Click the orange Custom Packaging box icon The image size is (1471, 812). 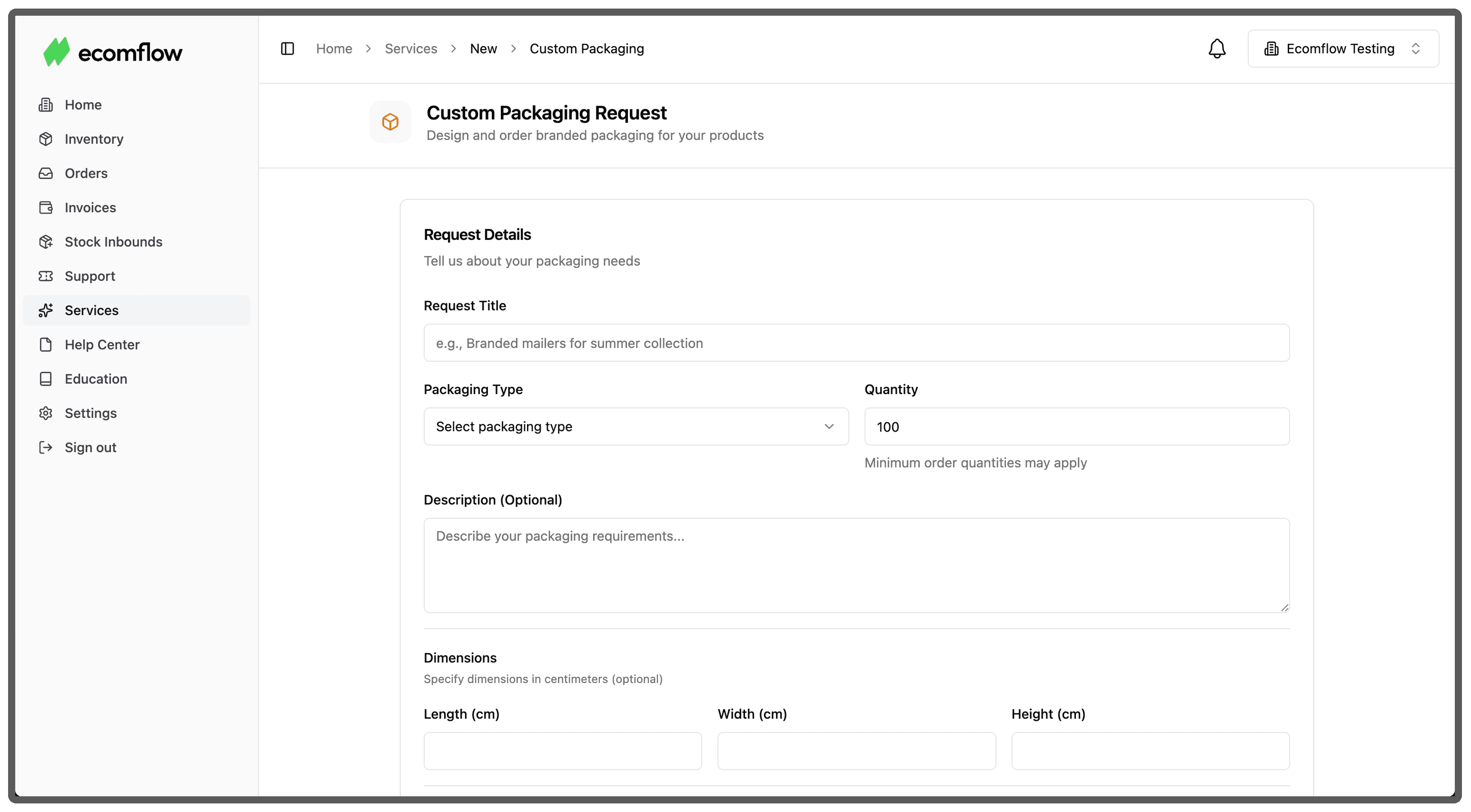[390, 122]
